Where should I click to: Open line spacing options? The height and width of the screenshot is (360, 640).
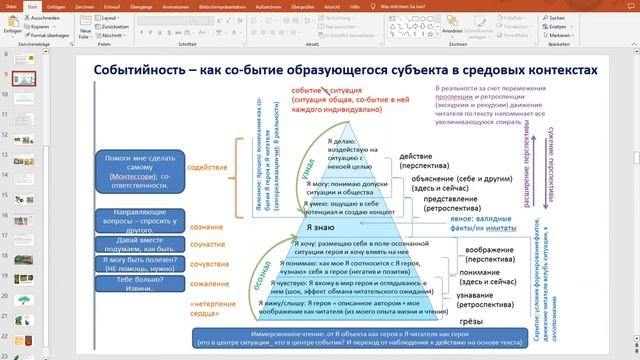(308, 20)
